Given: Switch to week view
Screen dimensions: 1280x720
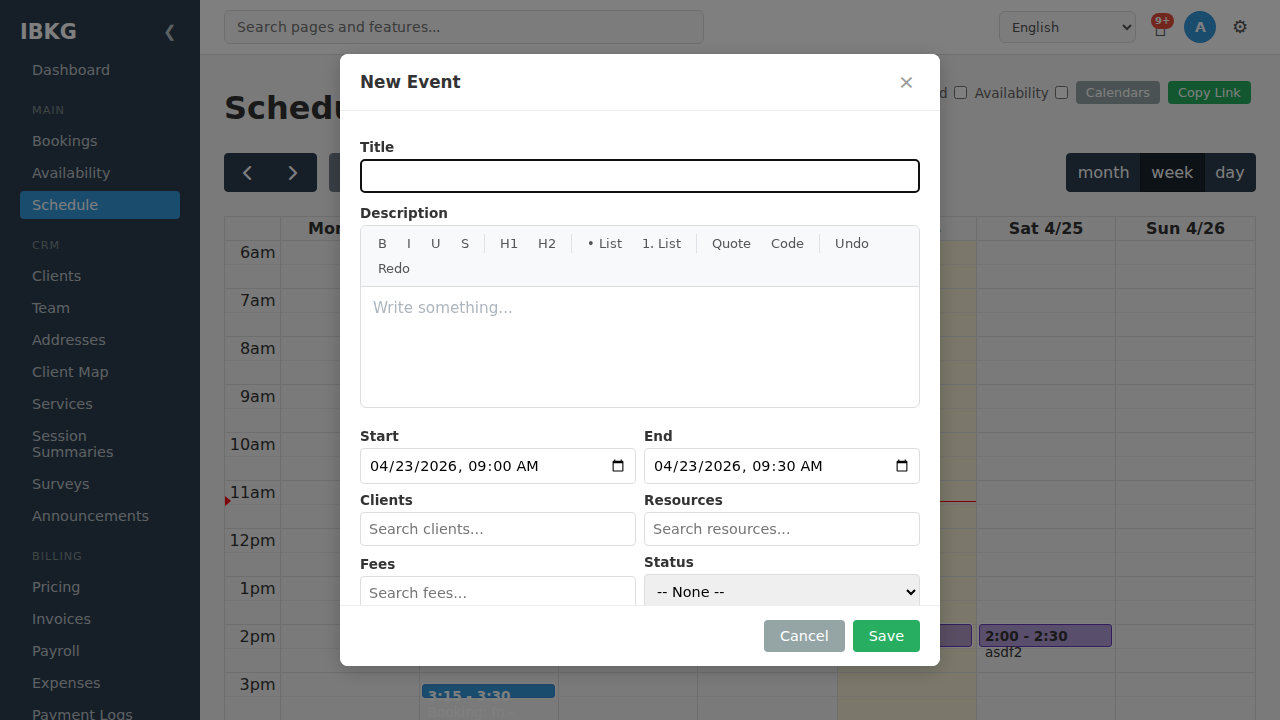Looking at the screenshot, I should [x=1172, y=172].
